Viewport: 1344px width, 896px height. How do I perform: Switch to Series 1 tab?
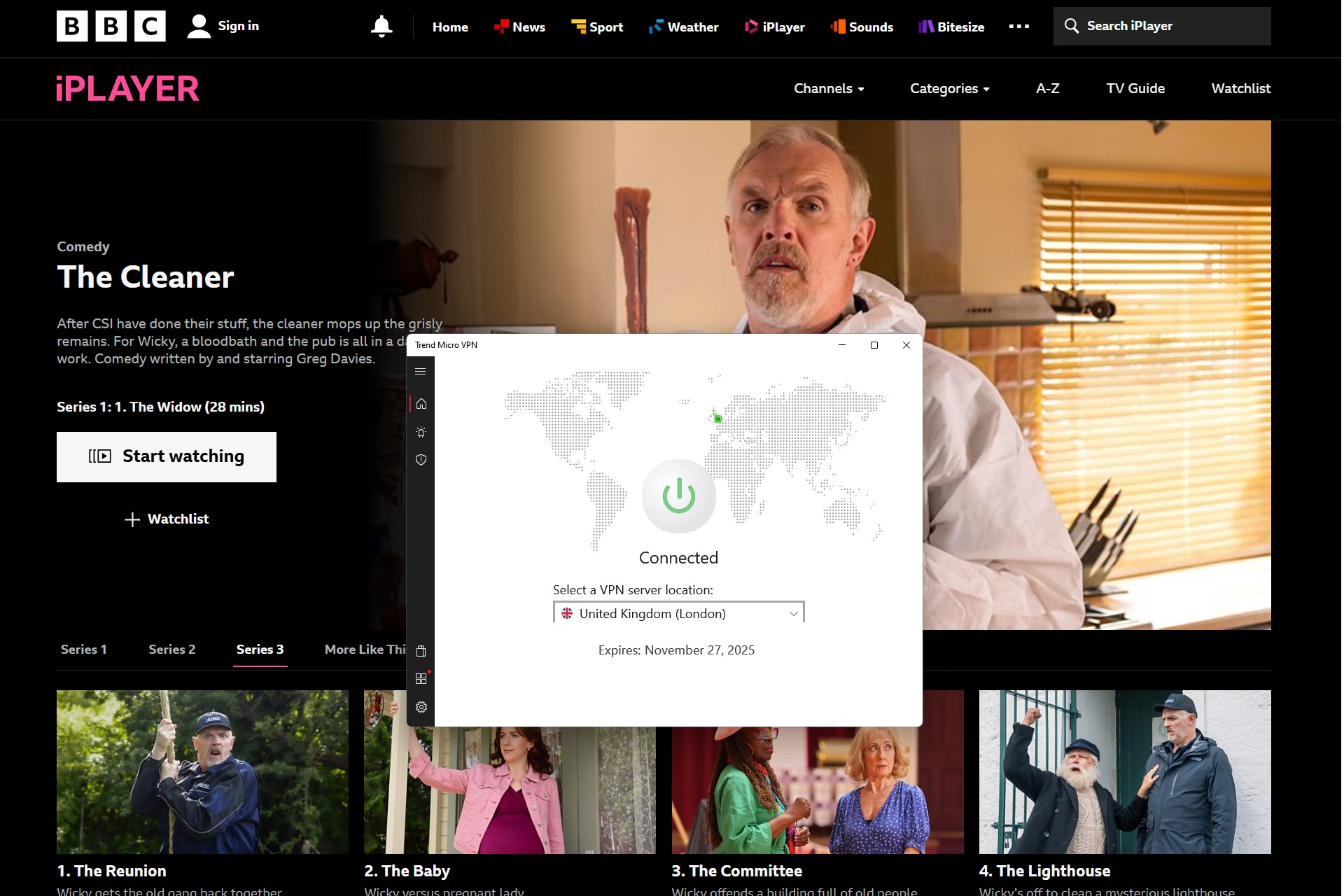85,649
